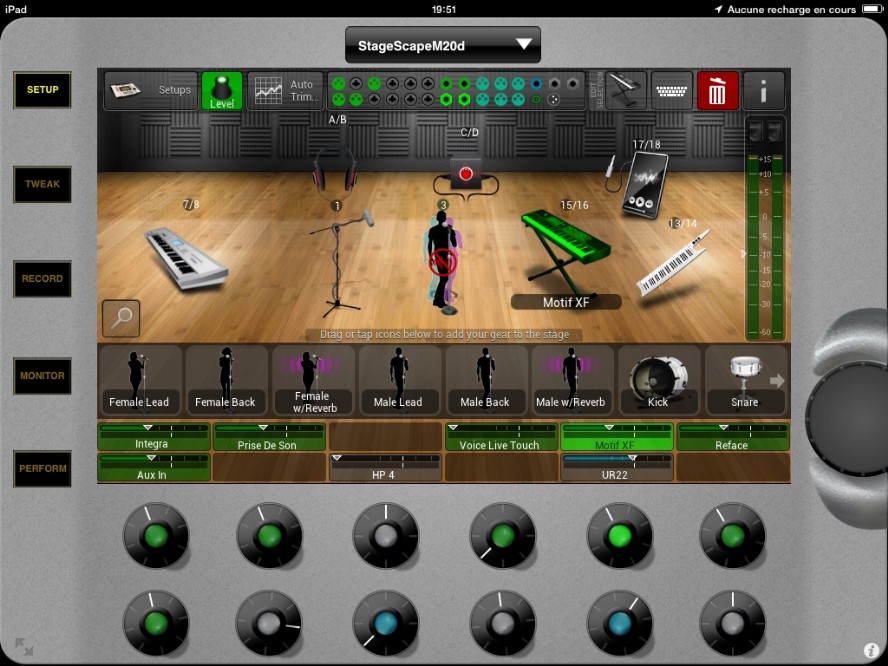Switch to the TWEAK mode tab

(x=42, y=184)
